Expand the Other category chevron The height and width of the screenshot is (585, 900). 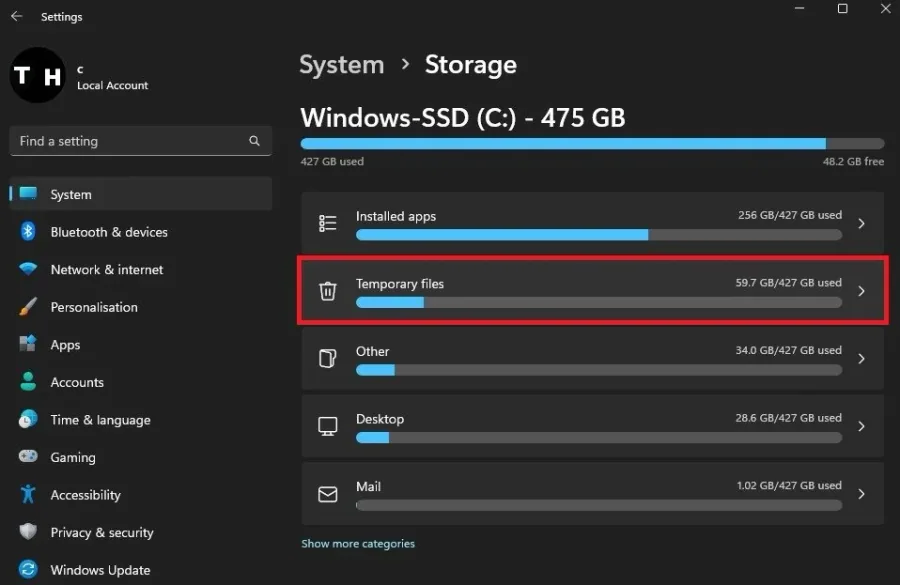tap(862, 359)
